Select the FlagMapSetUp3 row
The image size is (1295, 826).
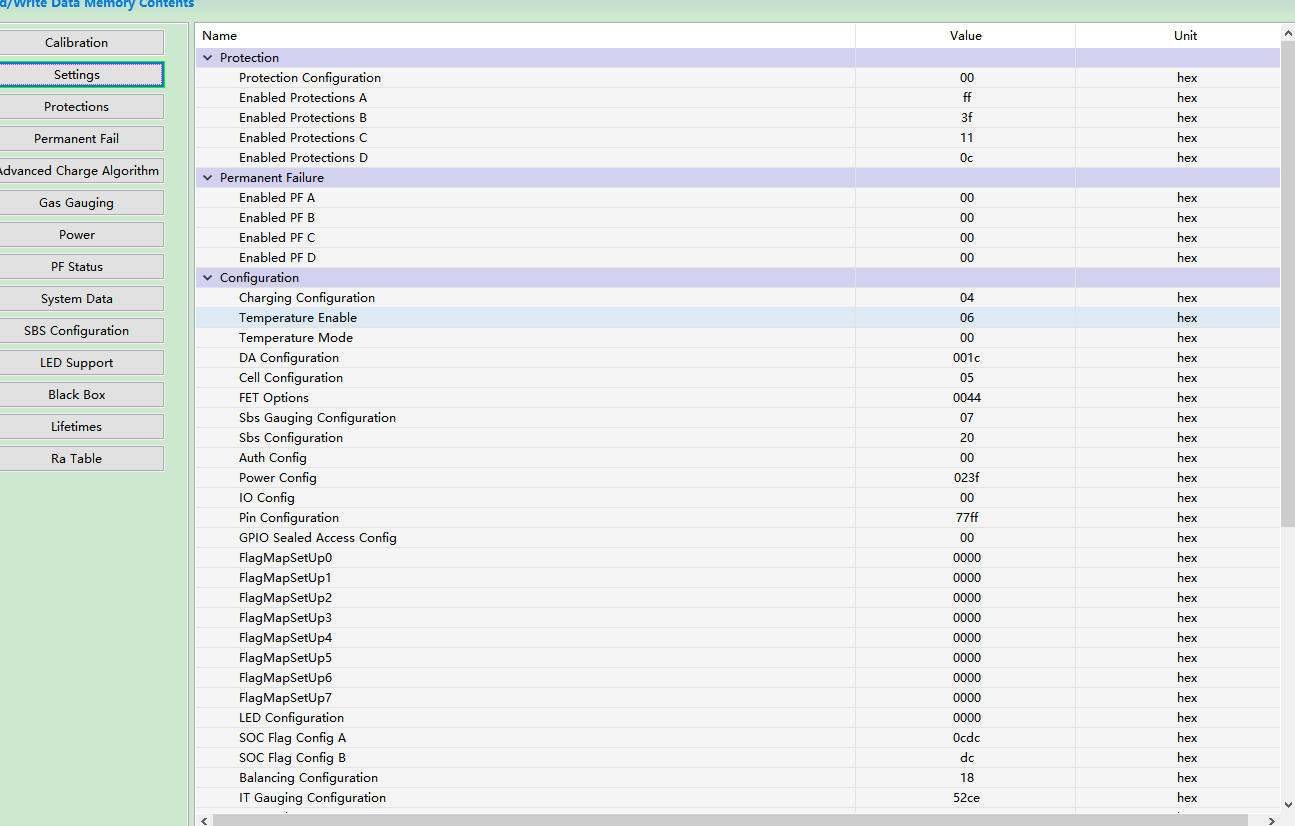(x=738, y=618)
